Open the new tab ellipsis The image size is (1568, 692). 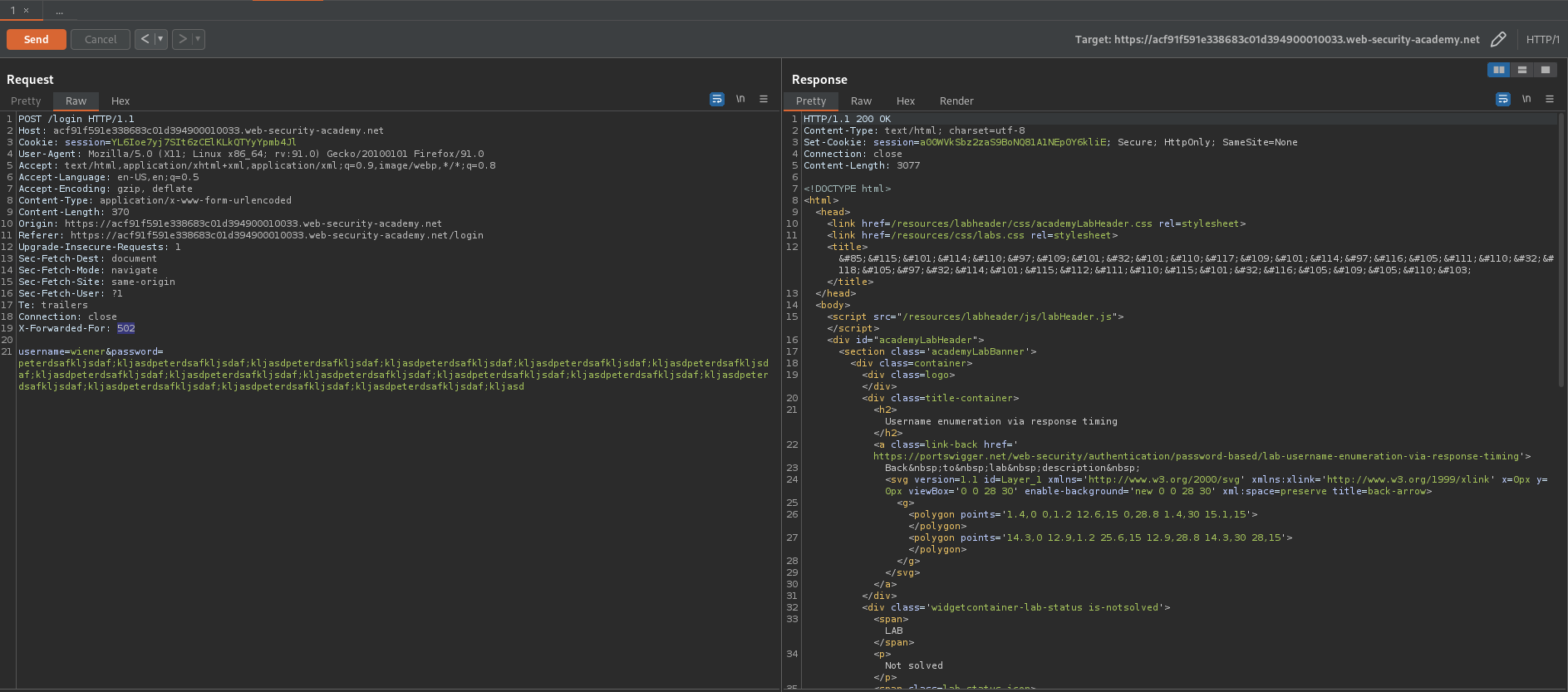pyautogui.click(x=60, y=11)
